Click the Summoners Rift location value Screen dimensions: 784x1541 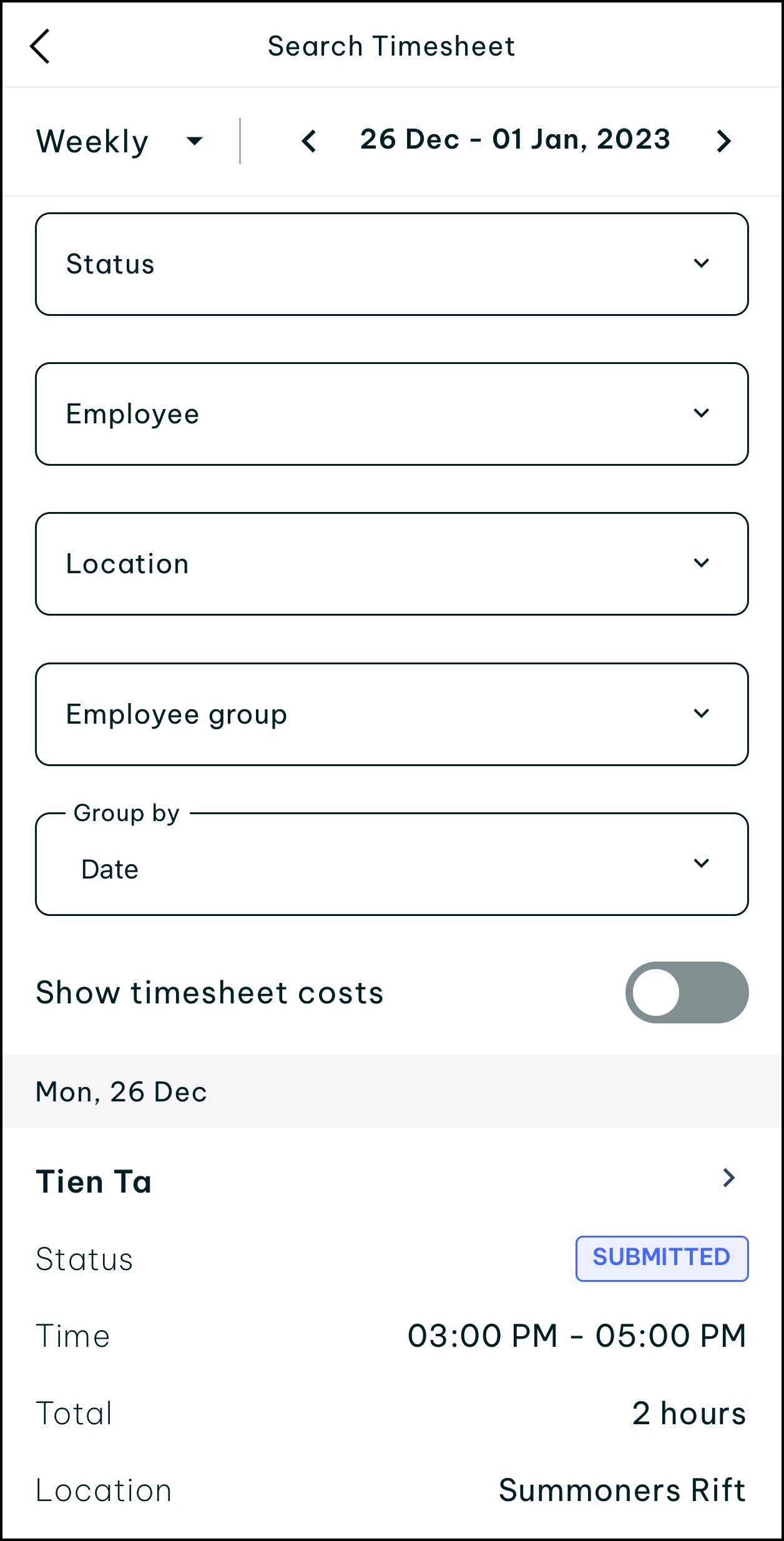click(x=622, y=1490)
